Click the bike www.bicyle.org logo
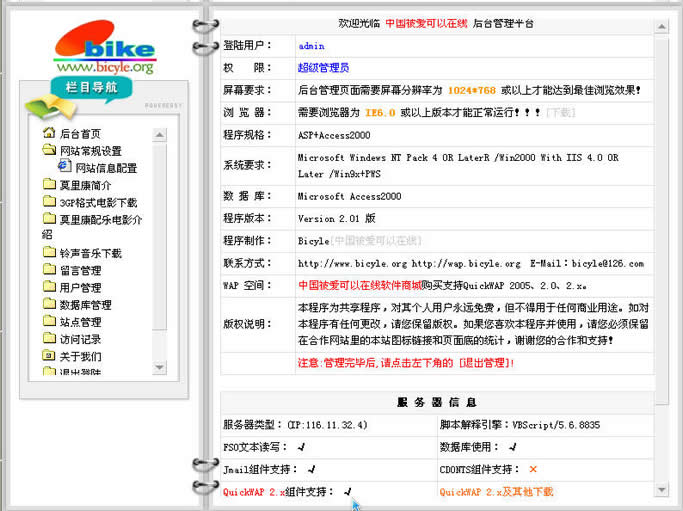 (105, 47)
